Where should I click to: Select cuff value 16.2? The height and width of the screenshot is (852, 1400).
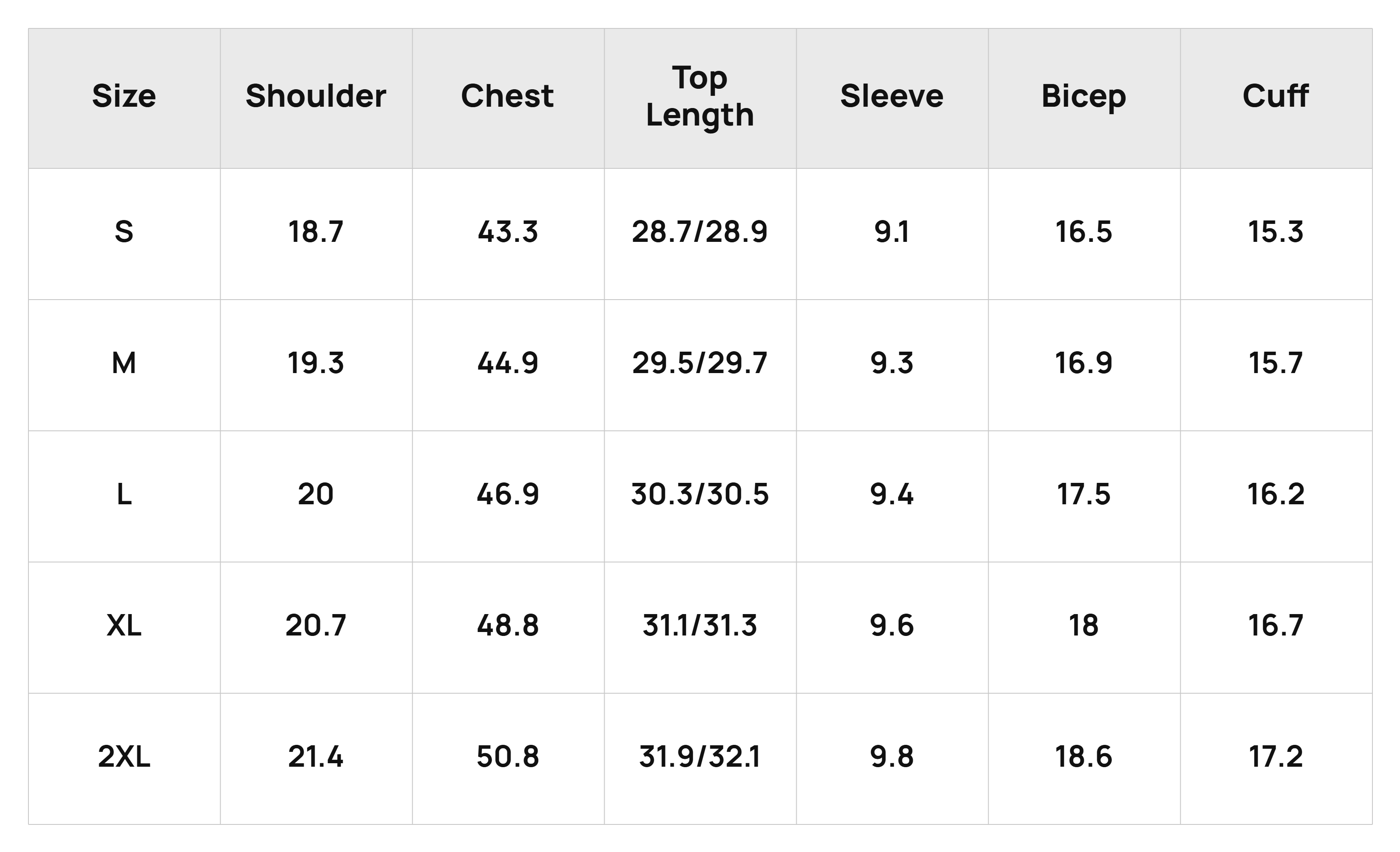[x=1276, y=494]
